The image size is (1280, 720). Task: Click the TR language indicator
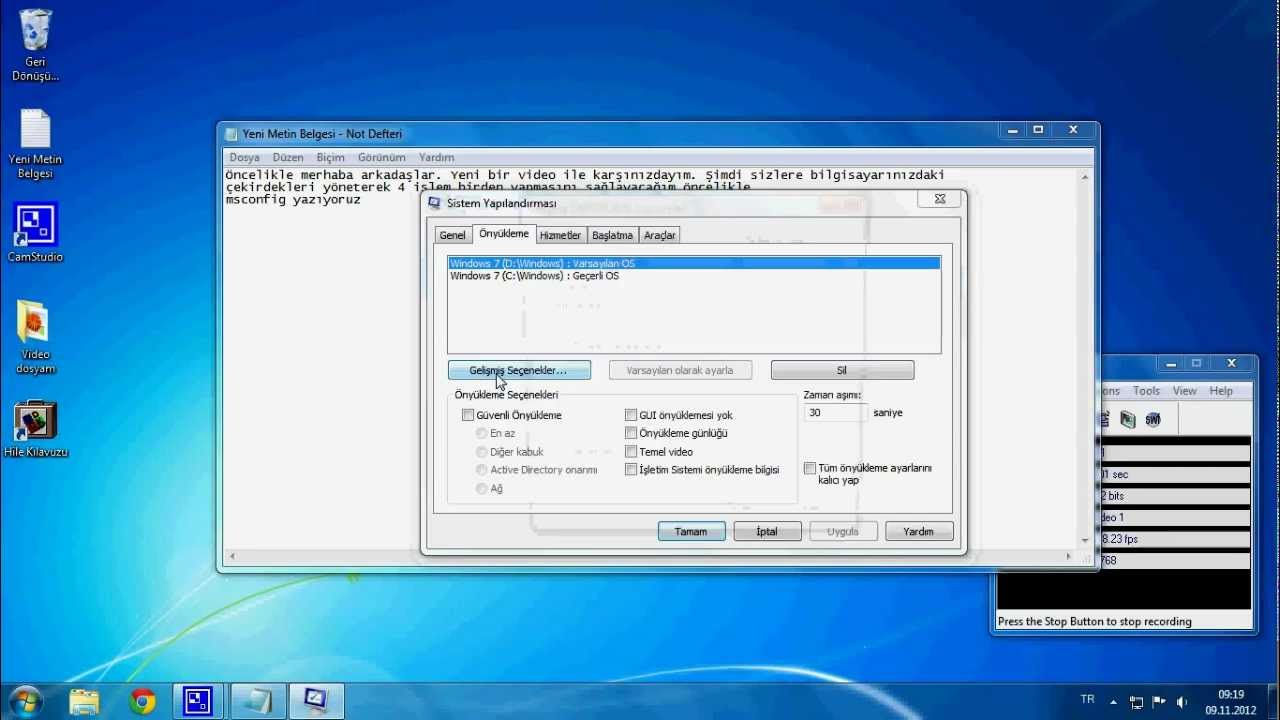coord(1088,699)
